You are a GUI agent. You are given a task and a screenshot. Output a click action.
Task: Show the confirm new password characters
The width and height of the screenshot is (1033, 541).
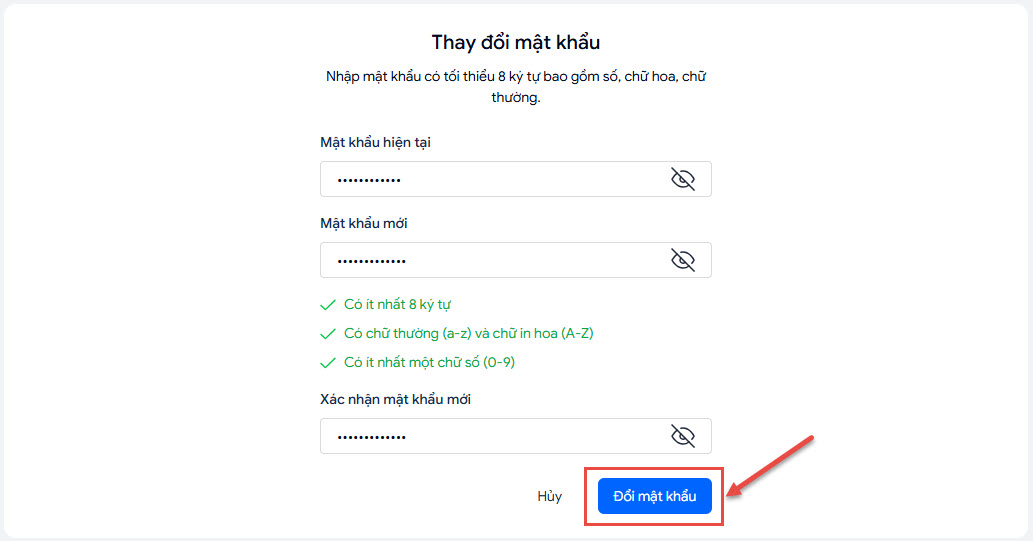683,436
